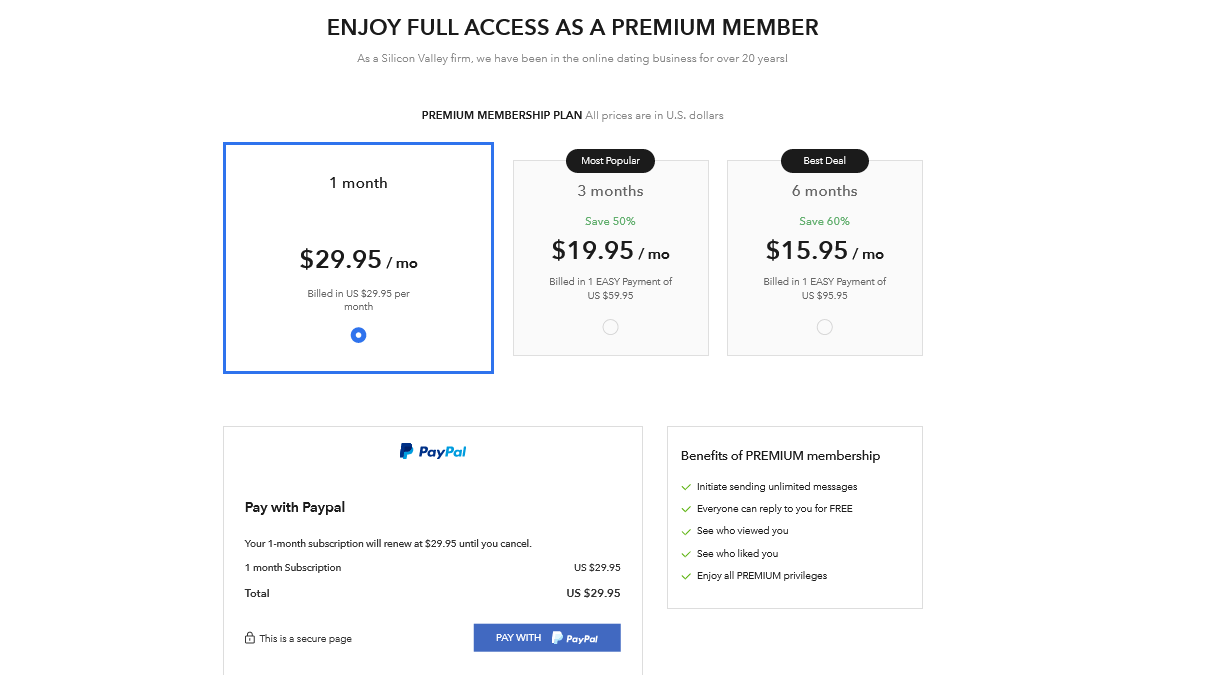The height and width of the screenshot is (675, 1225).
Task: Click the PayPal logo above the payment form
Action: point(433,451)
